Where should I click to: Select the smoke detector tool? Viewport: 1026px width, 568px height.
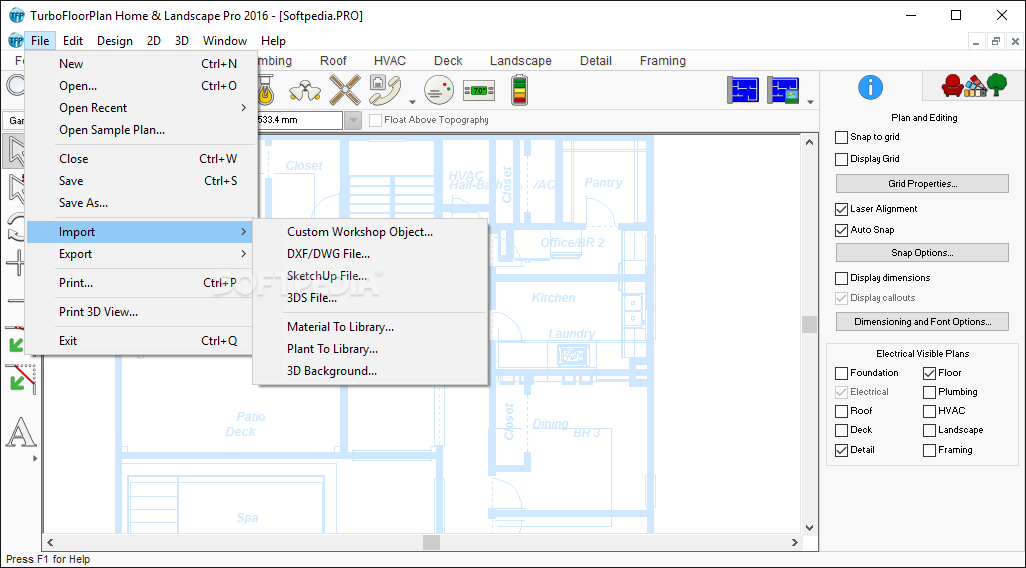tap(438, 90)
